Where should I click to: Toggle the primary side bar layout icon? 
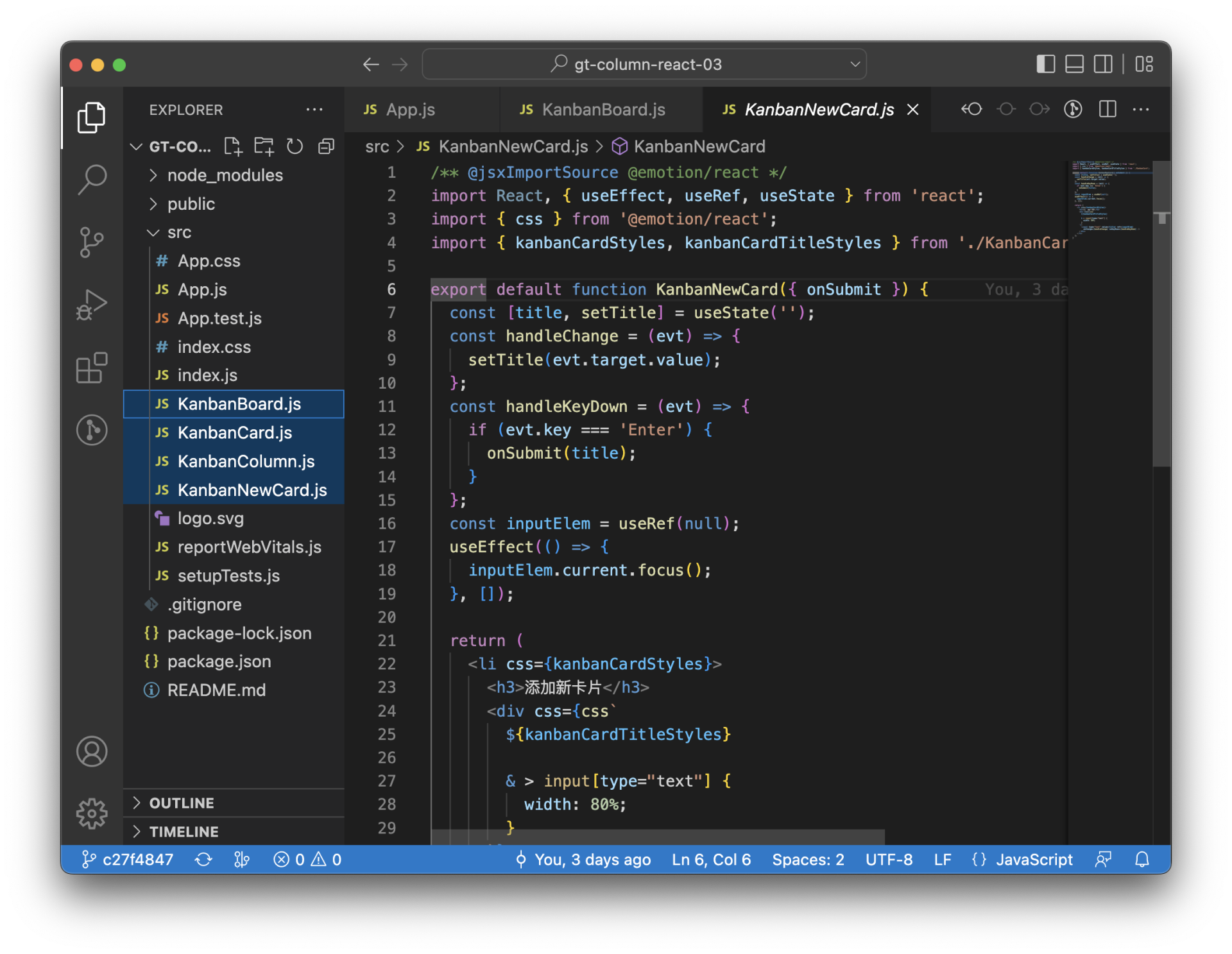pos(1046,64)
